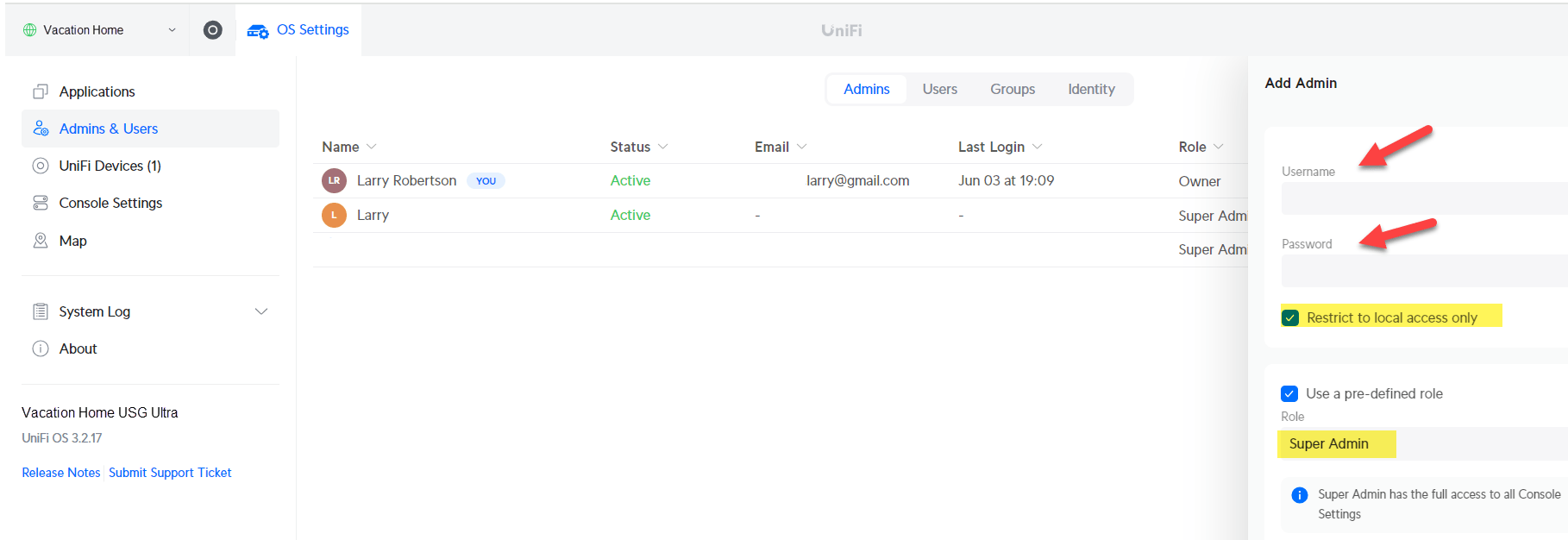The height and width of the screenshot is (540, 1568).
Task: Click the blue info icon about Super Admin
Action: tap(1299, 495)
